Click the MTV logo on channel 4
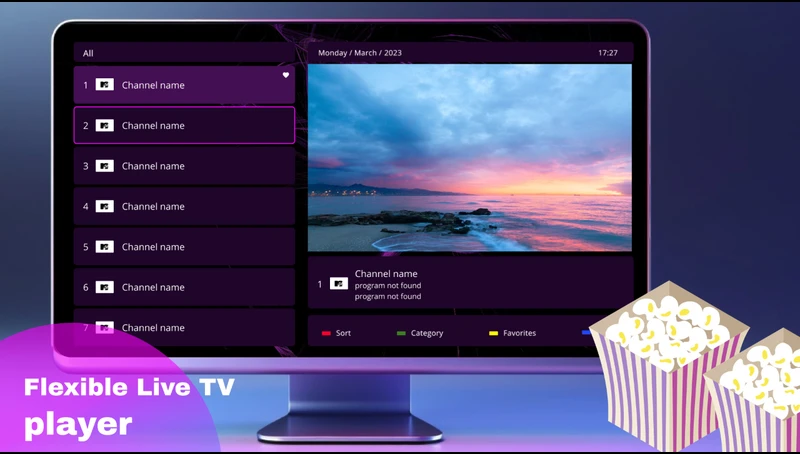The width and height of the screenshot is (800, 454). [105, 206]
